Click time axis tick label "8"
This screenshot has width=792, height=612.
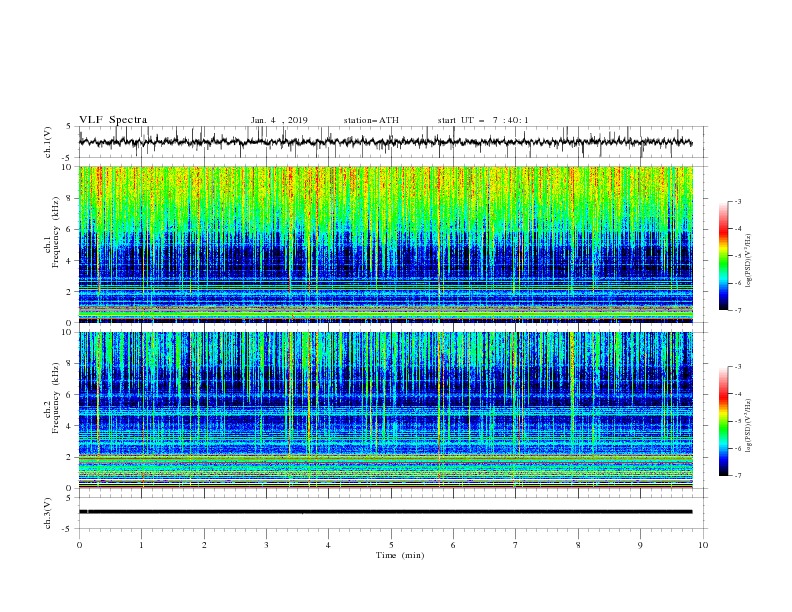point(578,545)
